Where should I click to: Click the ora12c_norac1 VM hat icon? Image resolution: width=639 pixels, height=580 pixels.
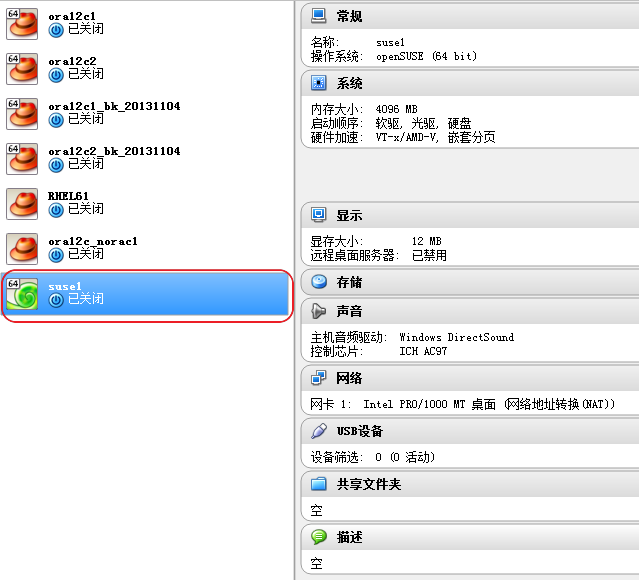point(22,249)
